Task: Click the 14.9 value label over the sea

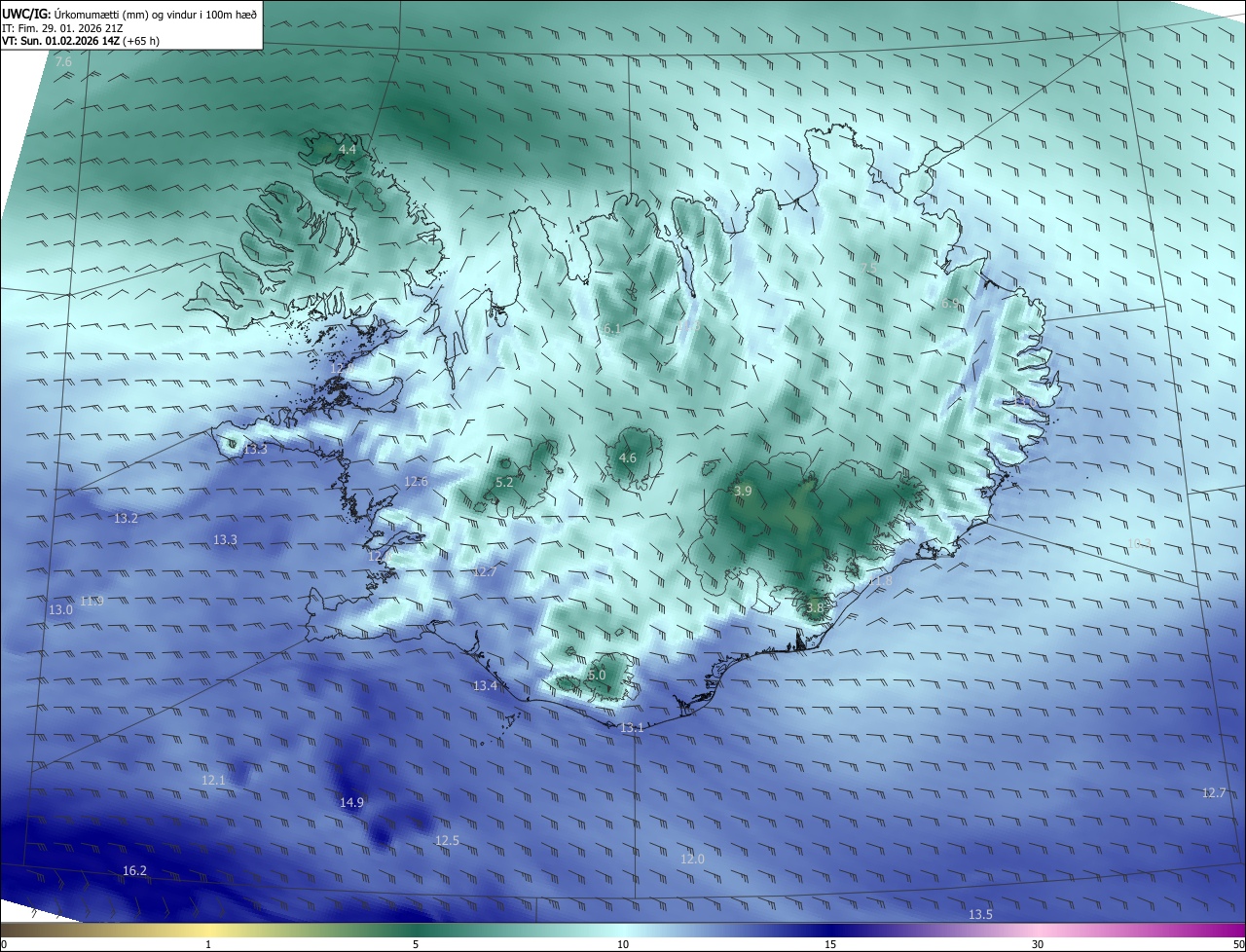Action: tap(351, 803)
